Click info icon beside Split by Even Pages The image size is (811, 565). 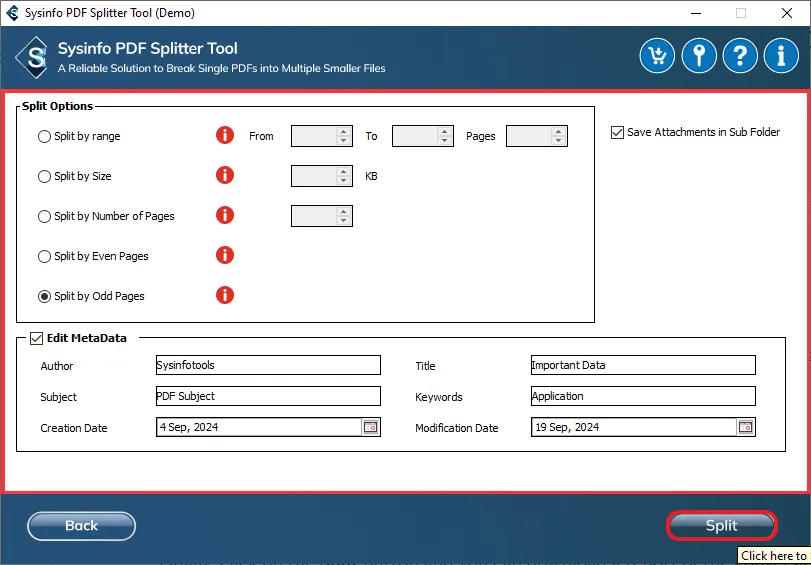point(225,255)
